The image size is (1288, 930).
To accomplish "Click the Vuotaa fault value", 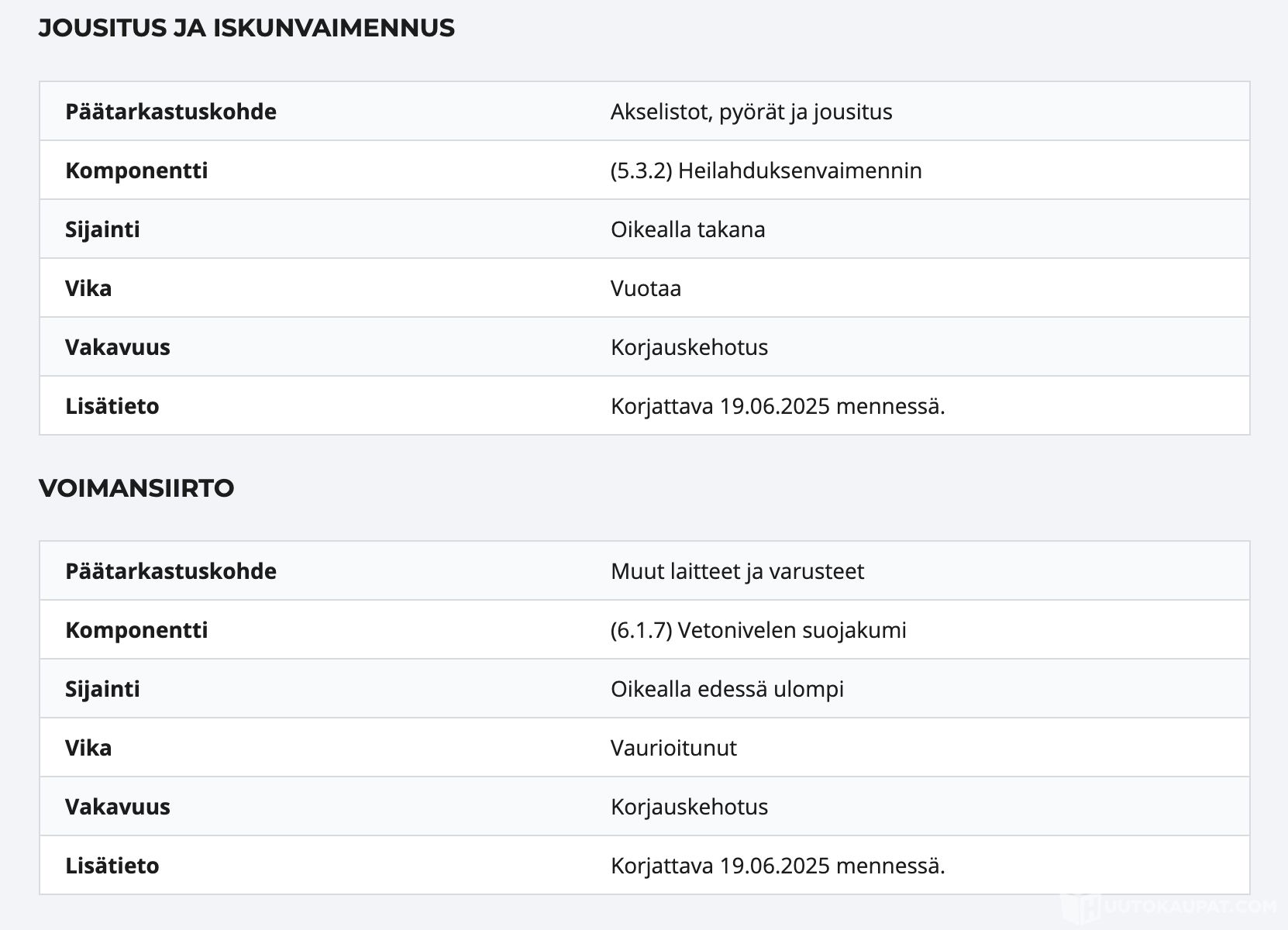I will coord(646,288).
